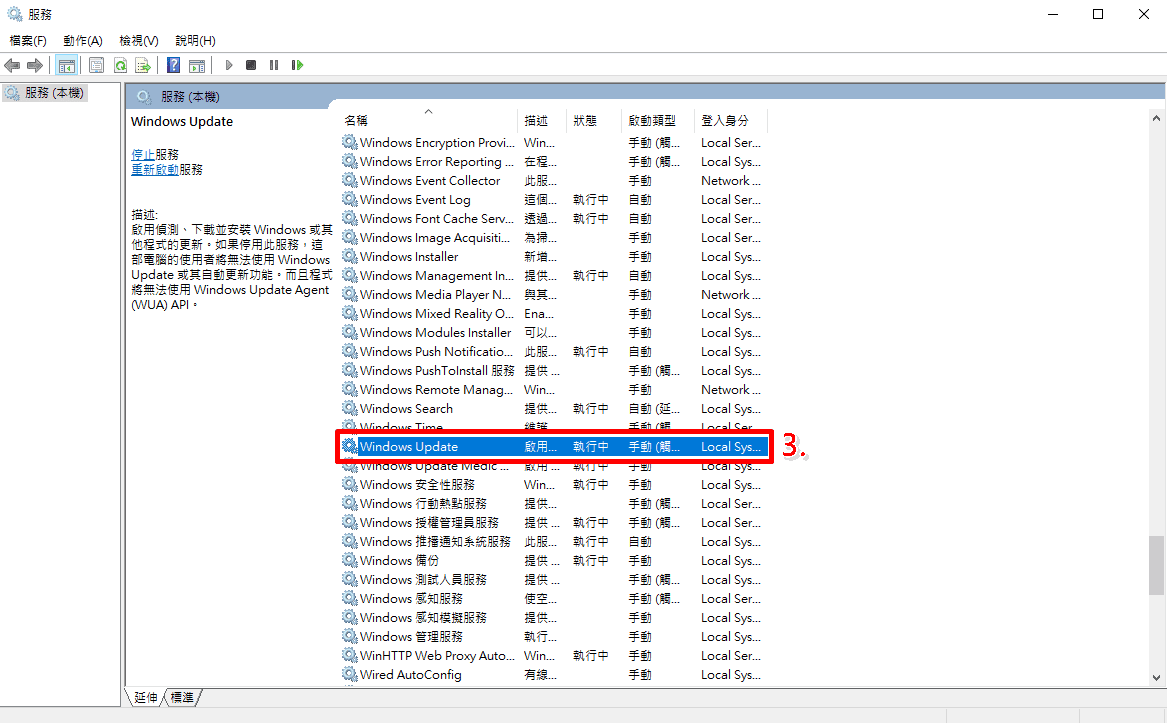Toggle the show/hide action pane icon
The width and height of the screenshot is (1167, 723).
197,66
